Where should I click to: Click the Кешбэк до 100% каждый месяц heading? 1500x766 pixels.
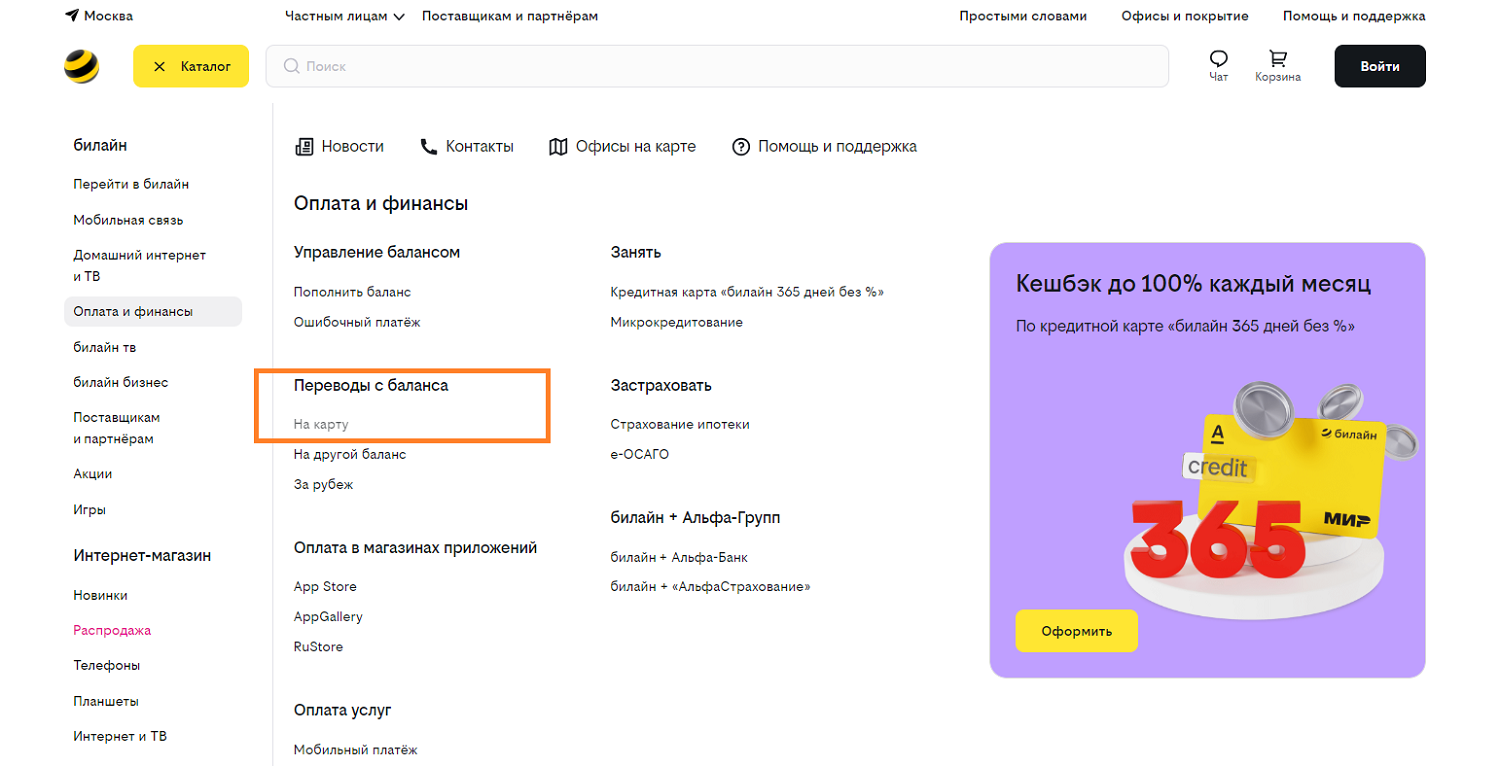tap(1193, 284)
